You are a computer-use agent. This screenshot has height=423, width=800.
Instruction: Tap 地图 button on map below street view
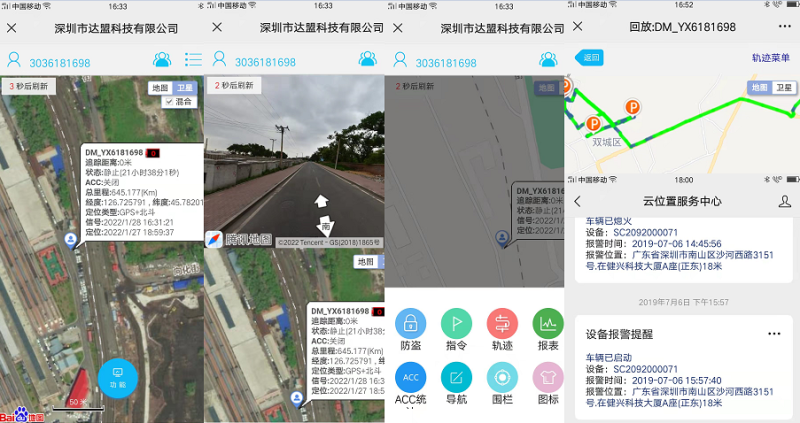click(x=366, y=262)
